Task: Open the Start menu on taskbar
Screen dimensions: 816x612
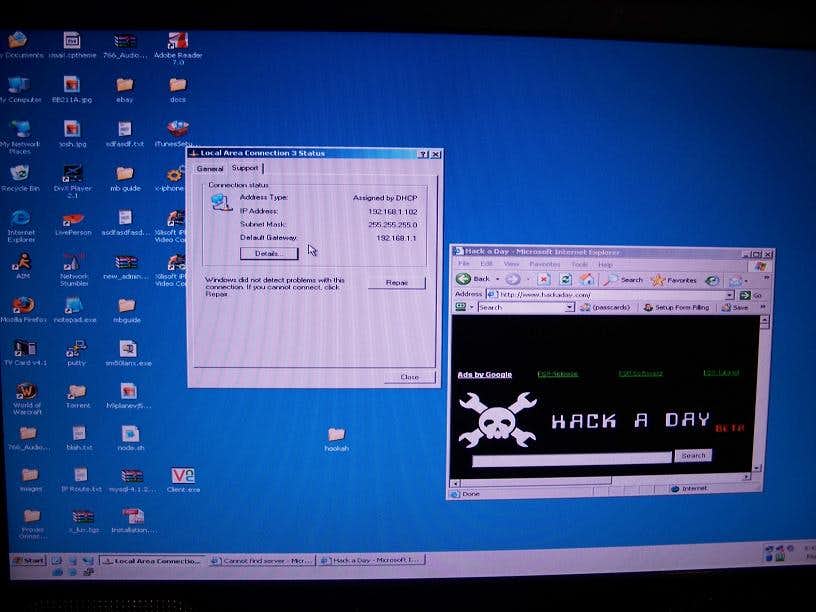Action: 30,562
